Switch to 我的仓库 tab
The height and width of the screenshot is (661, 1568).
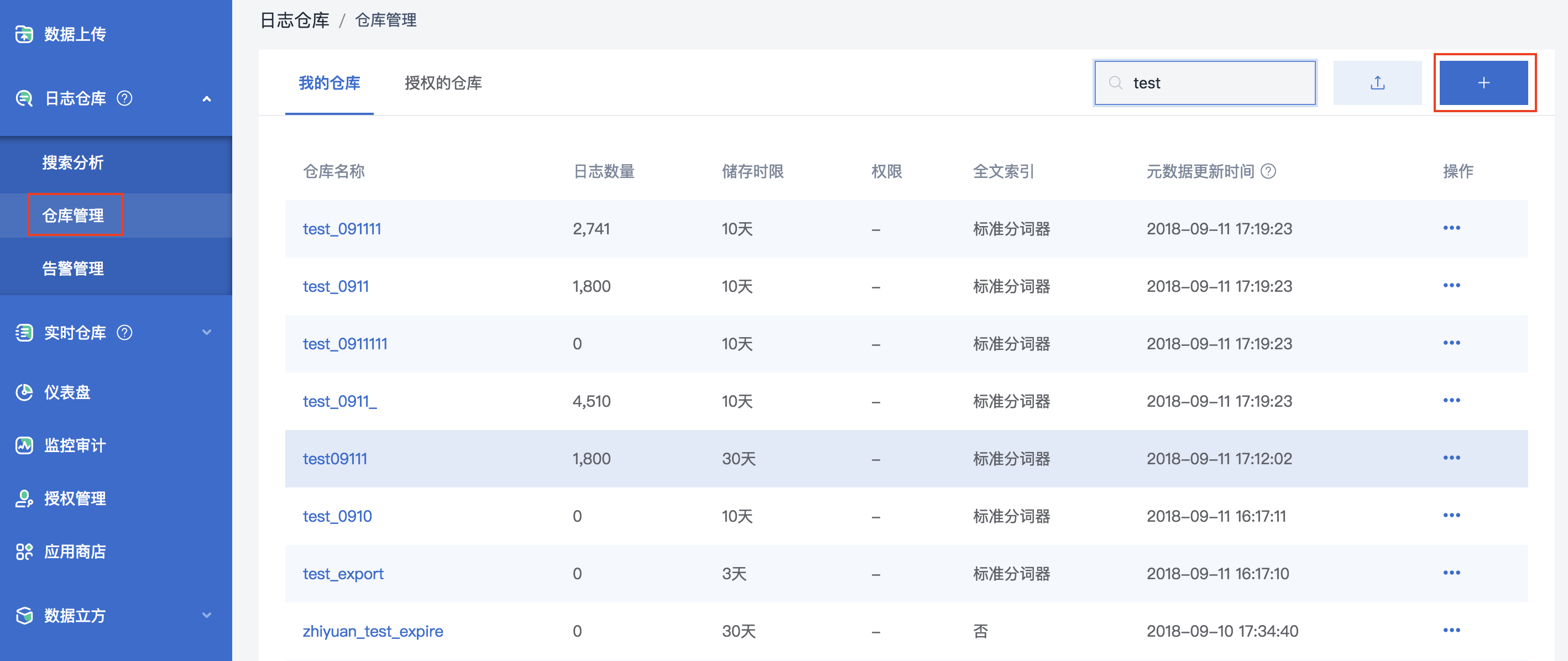(x=330, y=83)
